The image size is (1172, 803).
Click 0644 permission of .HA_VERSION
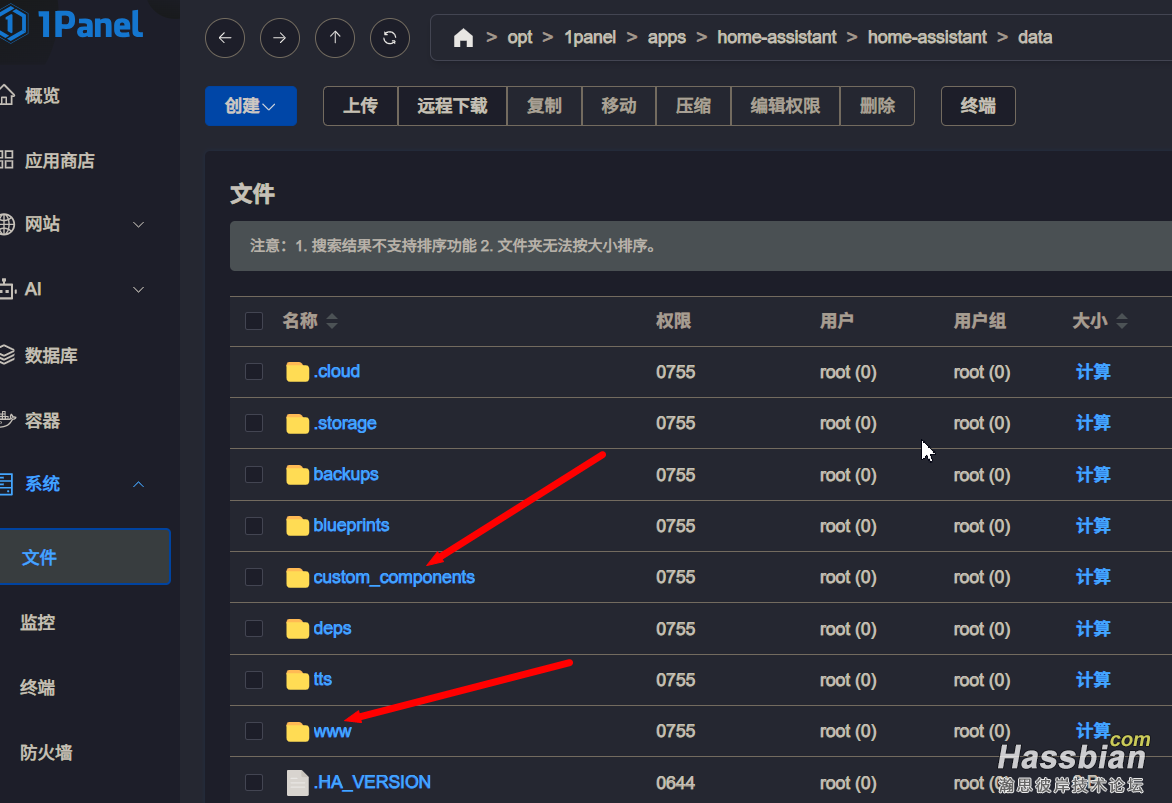pyautogui.click(x=676, y=783)
